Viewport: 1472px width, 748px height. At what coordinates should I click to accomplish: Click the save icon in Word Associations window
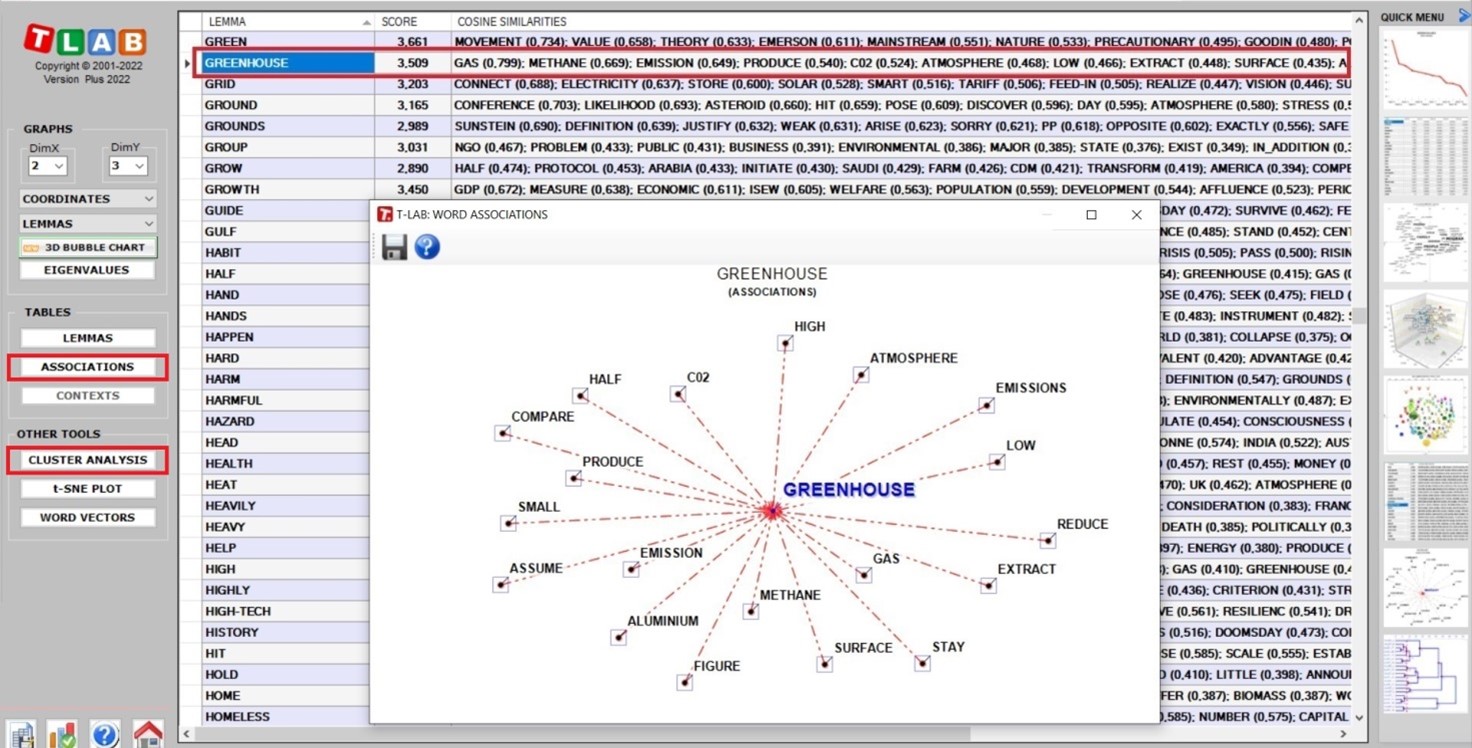coord(394,247)
